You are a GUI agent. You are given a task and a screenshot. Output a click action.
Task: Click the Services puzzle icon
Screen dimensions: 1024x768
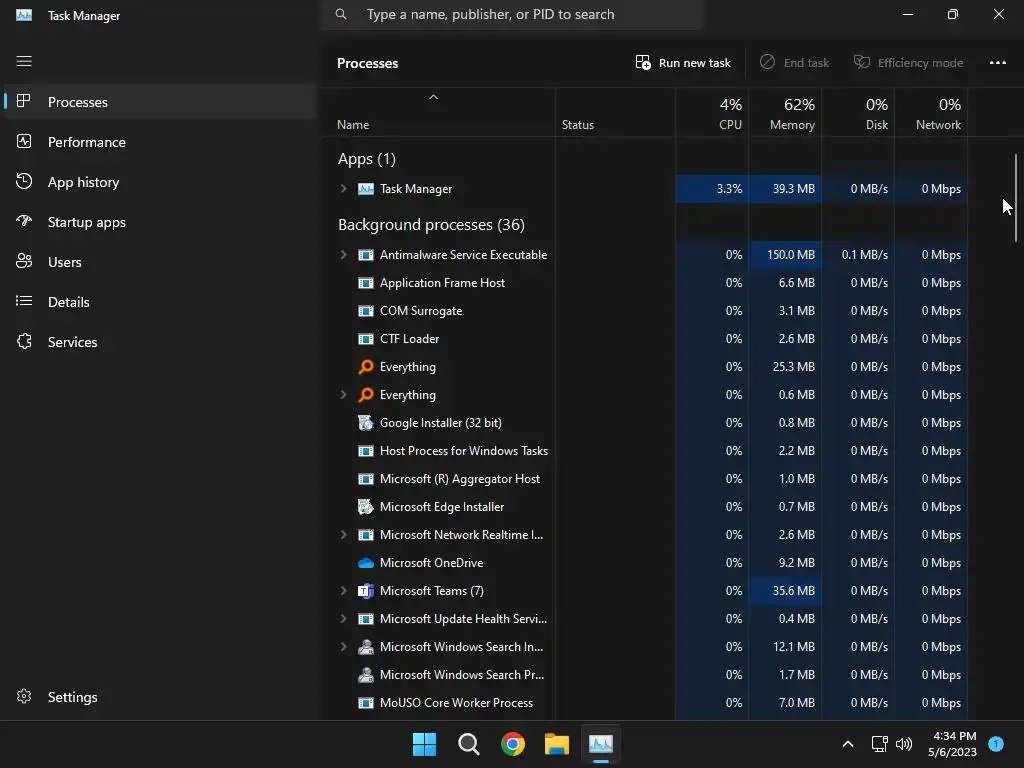pos(24,342)
